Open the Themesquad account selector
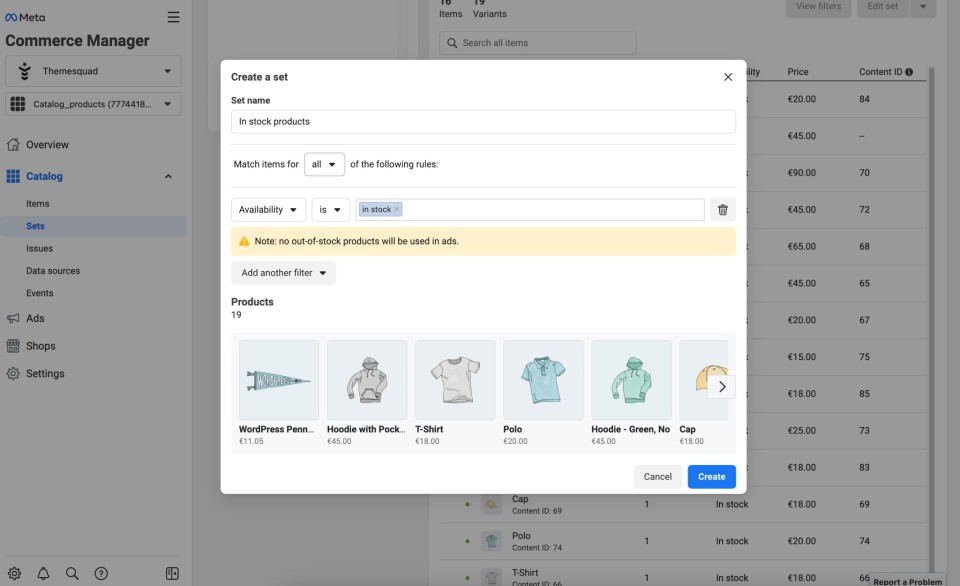The width and height of the screenshot is (960, 586). (93, 71)
